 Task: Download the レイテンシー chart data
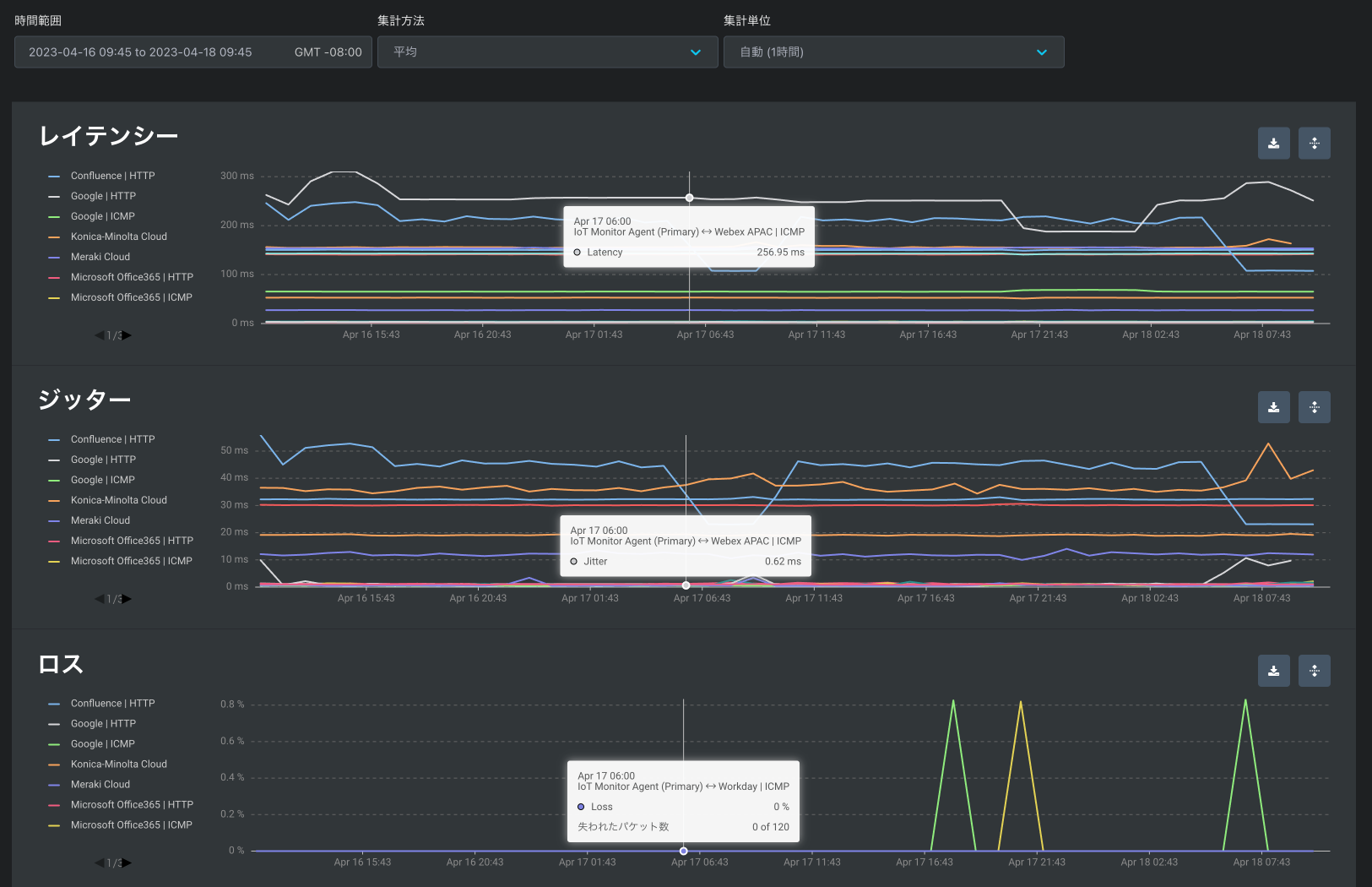pos(1273,143)
